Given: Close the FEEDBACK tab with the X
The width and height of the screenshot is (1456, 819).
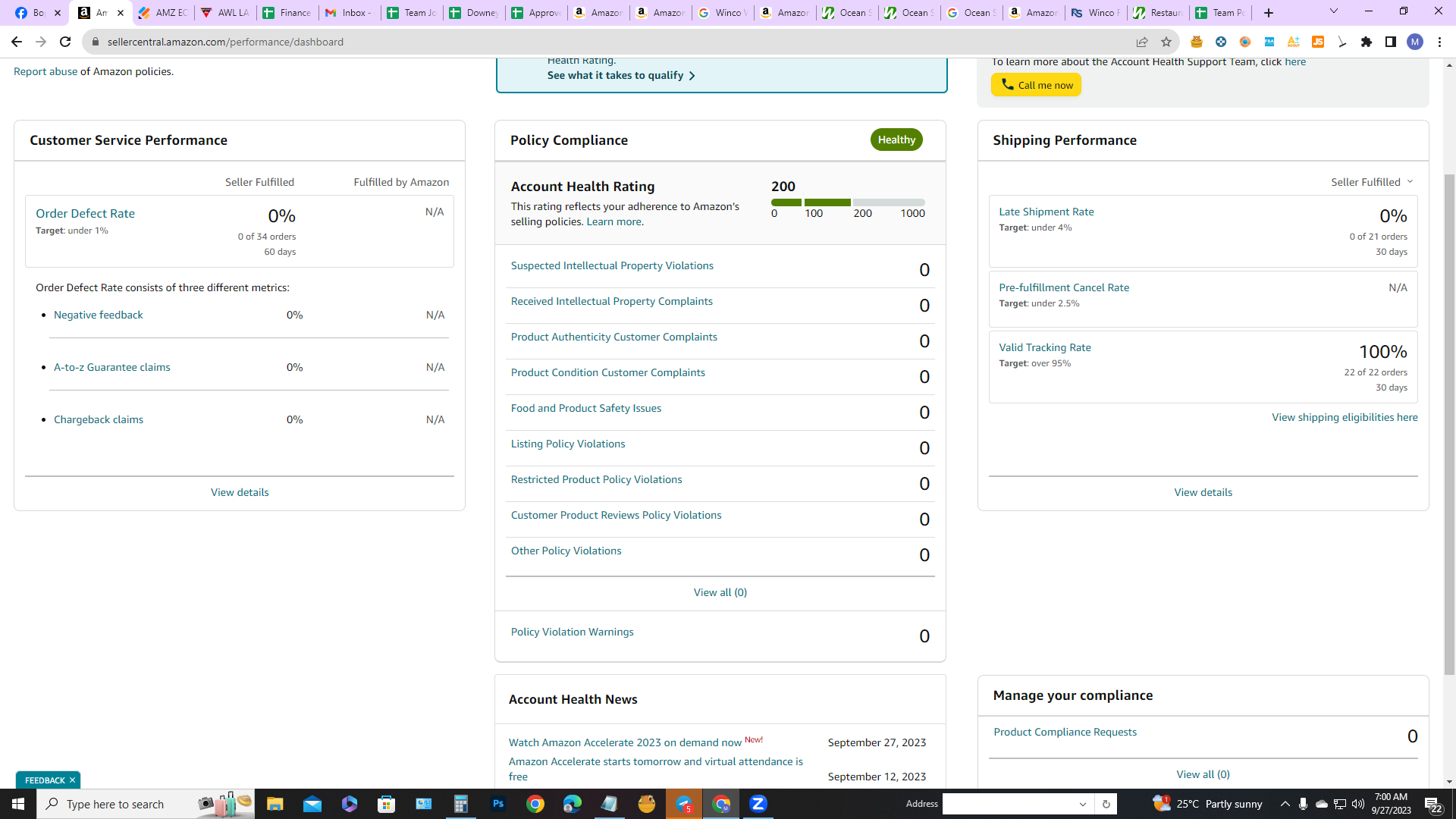Looking at the screenshot, I should [72, 780].
